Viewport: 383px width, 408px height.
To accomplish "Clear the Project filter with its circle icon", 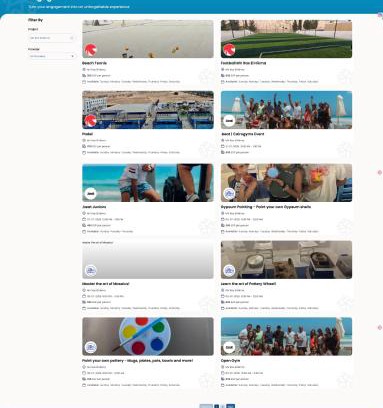I will pos(71,38).
